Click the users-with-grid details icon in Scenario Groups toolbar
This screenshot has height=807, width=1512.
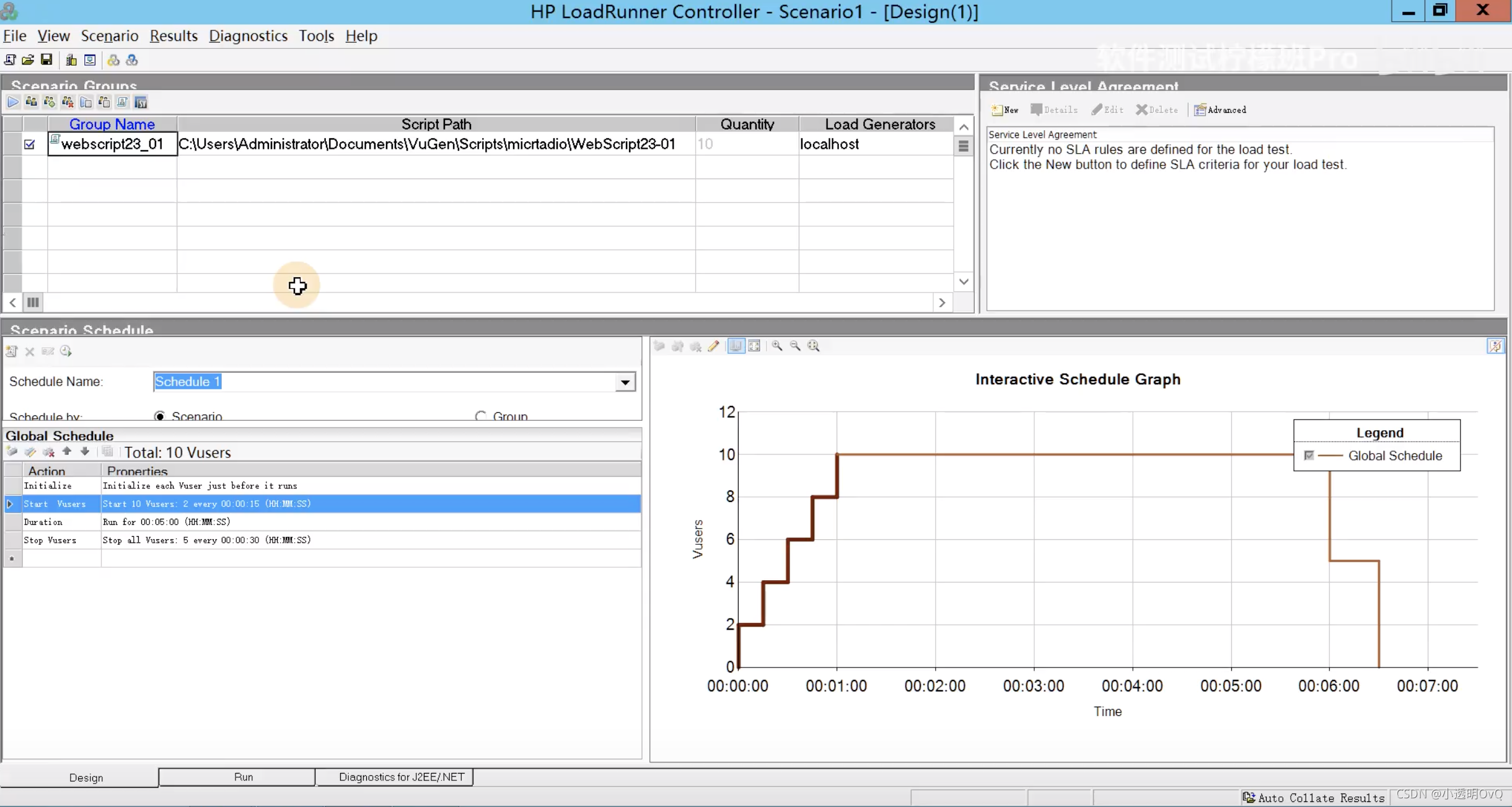(104, 102)
